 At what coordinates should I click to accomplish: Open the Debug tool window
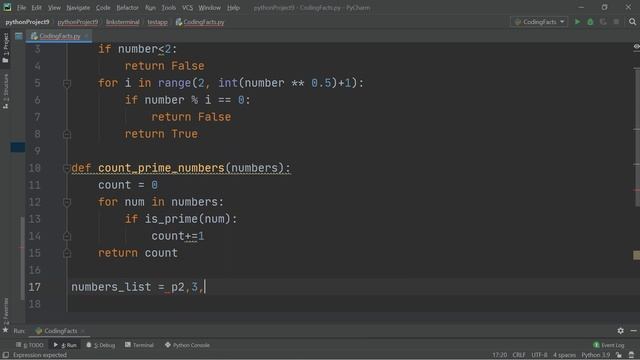tap(101, 345)
